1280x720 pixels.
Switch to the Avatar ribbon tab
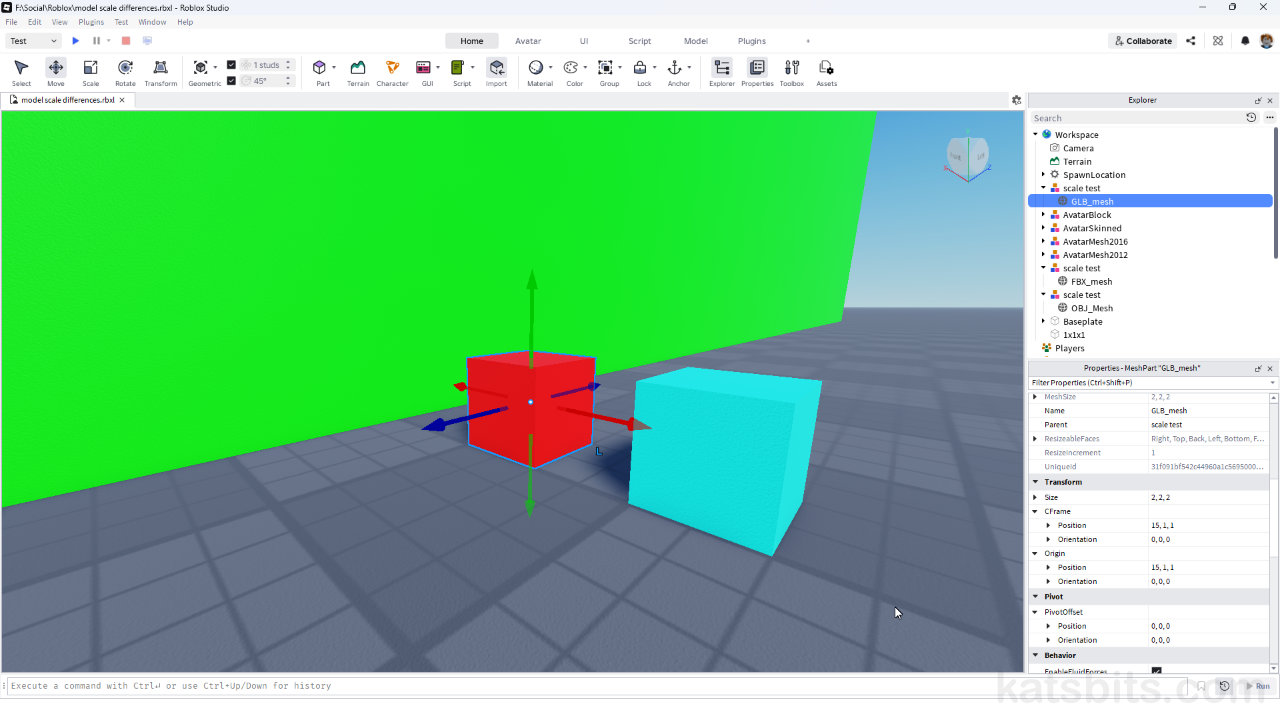[528, 41]
